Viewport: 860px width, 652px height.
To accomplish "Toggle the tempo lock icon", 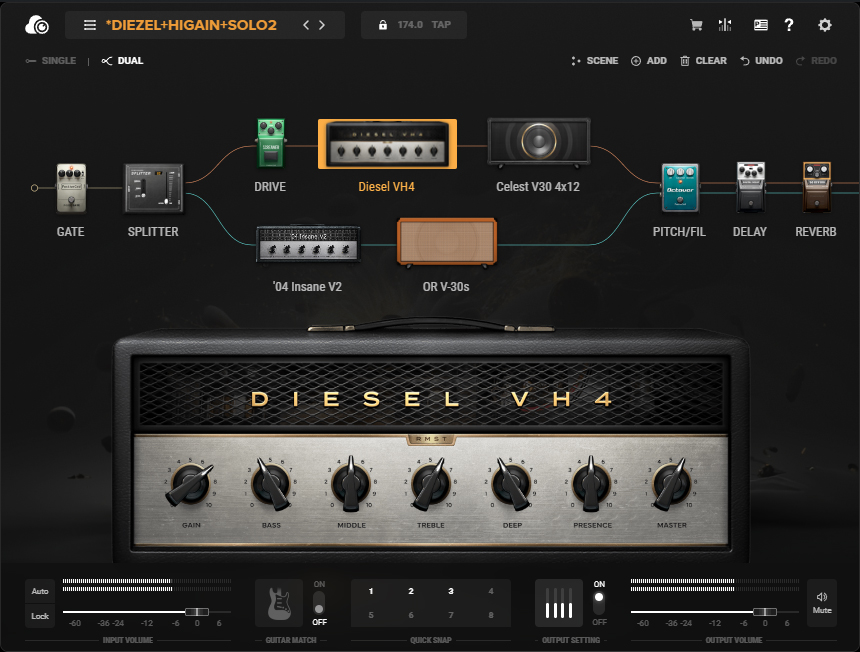I will click(x=382, y=25).
